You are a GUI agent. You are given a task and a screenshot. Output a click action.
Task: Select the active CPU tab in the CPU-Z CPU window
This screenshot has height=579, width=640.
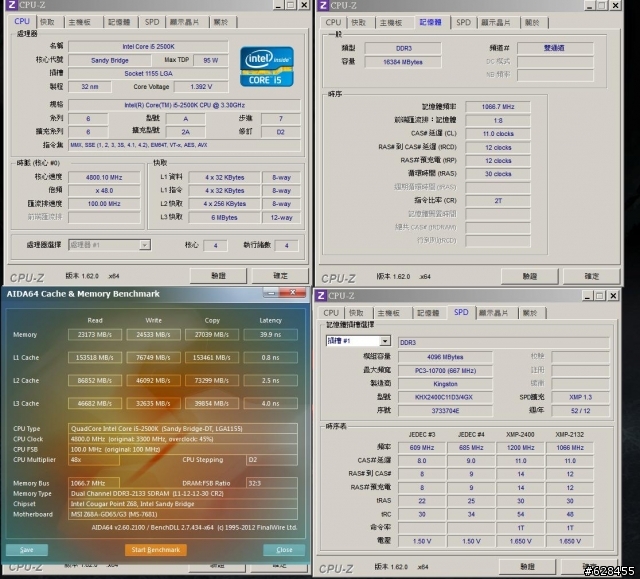click(x=22, y=21)
